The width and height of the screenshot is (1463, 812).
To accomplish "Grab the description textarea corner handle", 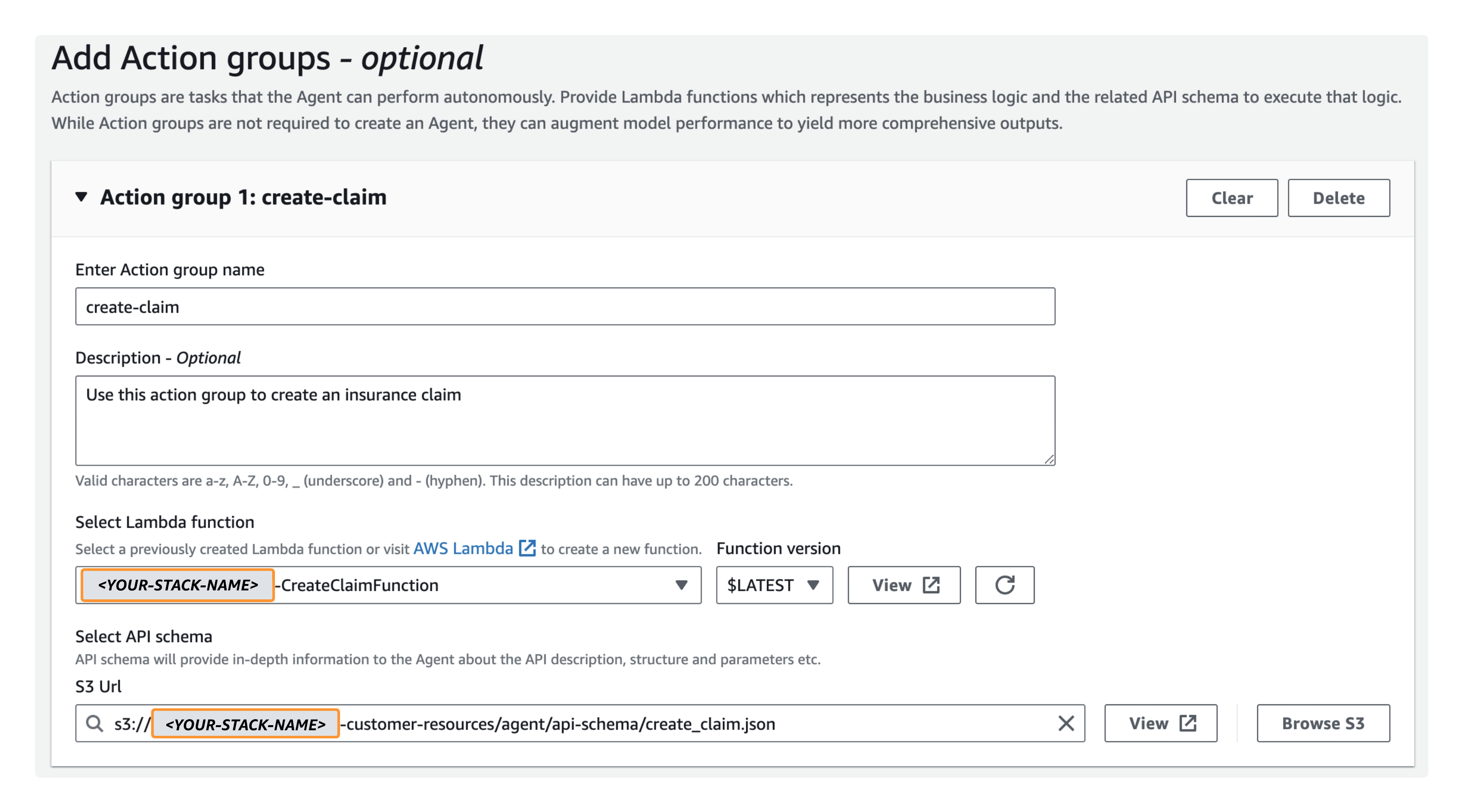I will 1048,459.
